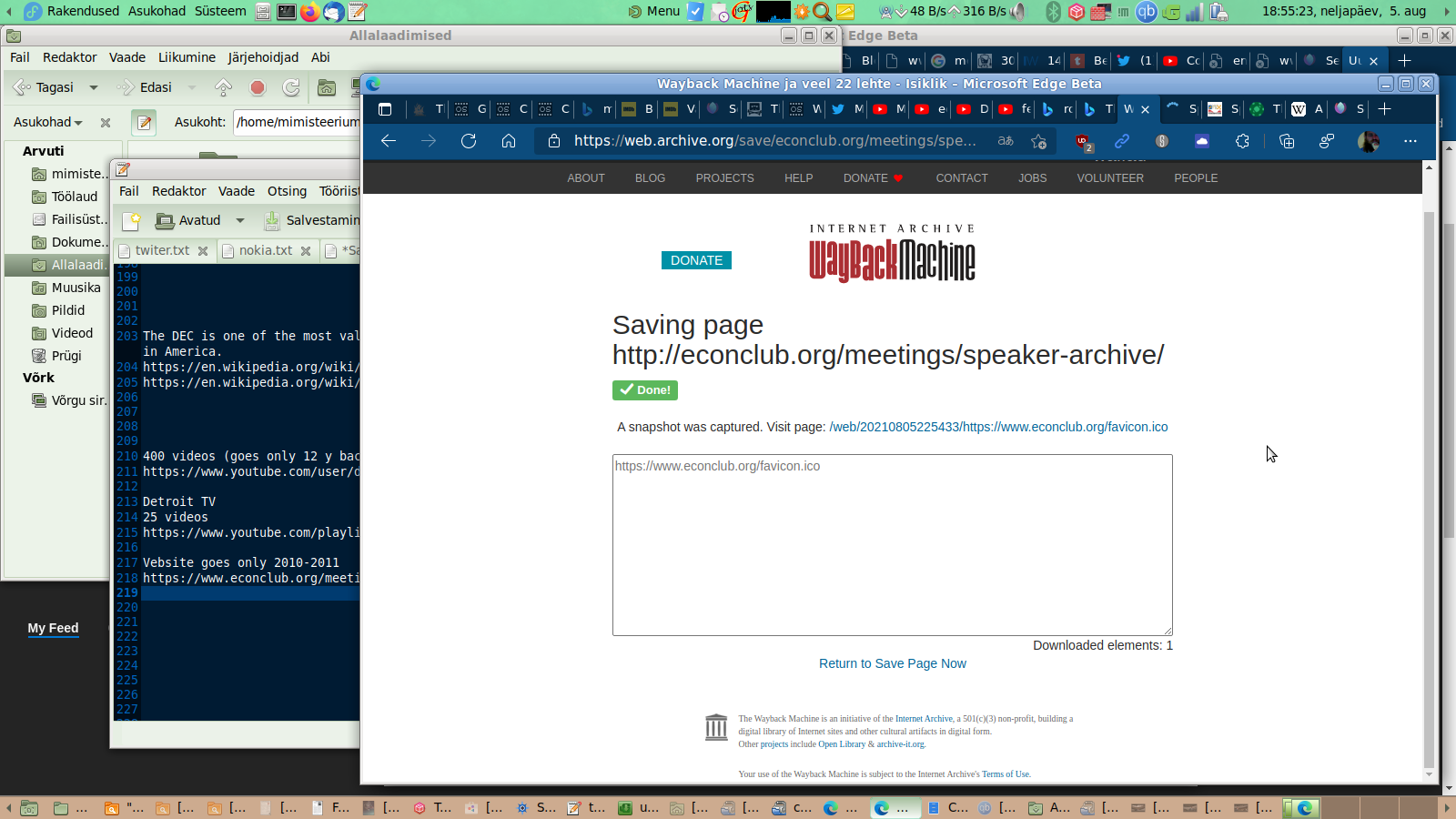The width and height of the screenshot is (1456, 819).
Task: Expand Edasi history dropdown arrow
Action: 191,87
